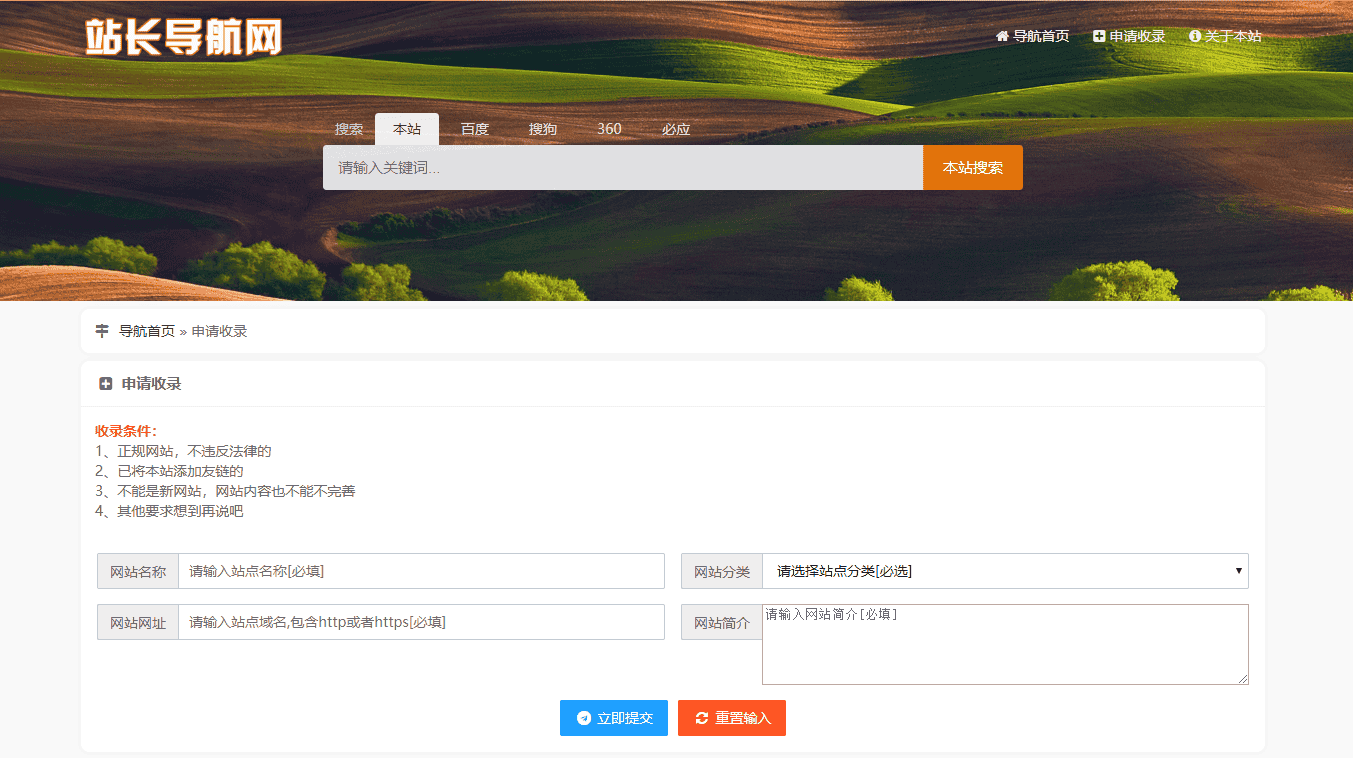
Task: Click the paper-plane icon on the 立即提交 button
Action: 584,718
